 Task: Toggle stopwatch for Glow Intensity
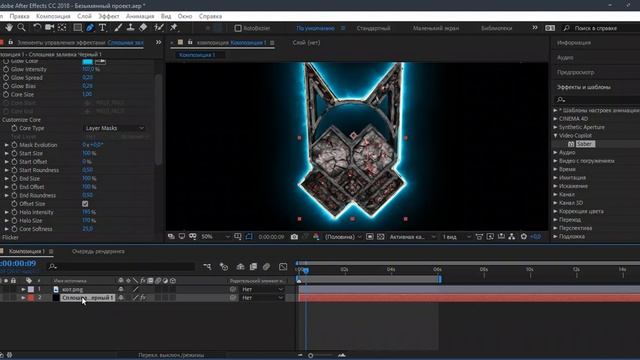(6, 69)
